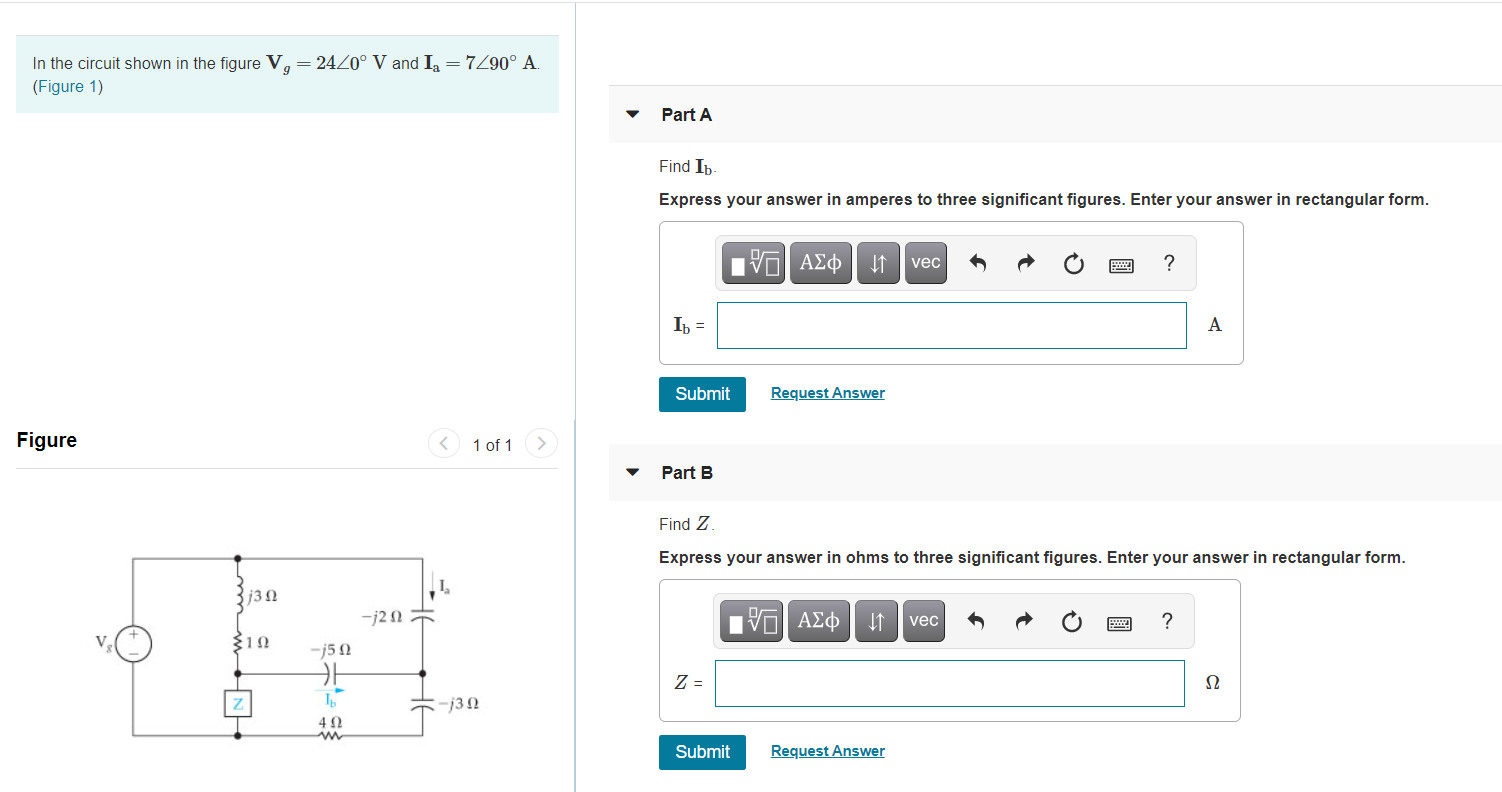This screenshot has height=792, width=1502.
Task: Reset Part B answer with circular arrow
Action: pos(1071,622)
